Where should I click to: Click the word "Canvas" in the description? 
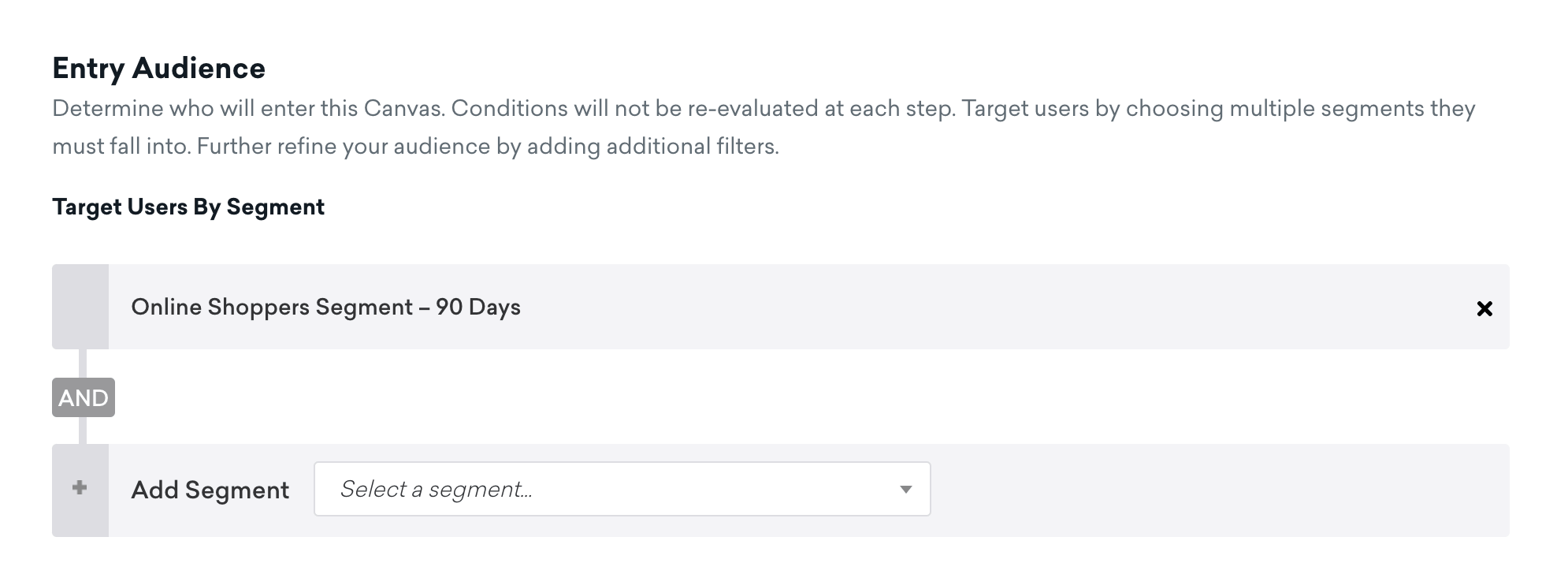403,109
